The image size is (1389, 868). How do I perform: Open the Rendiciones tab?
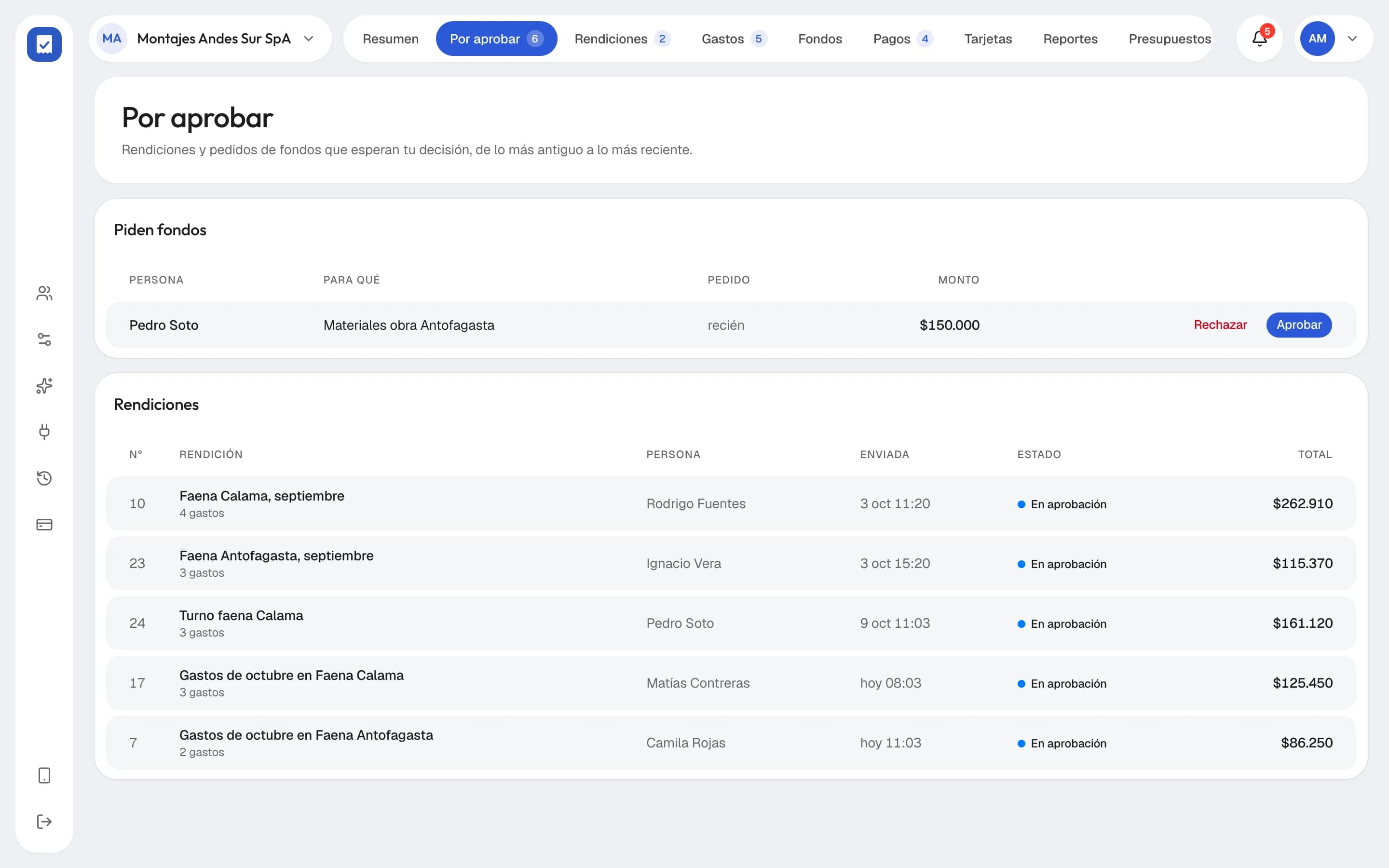tap(622, 39)
